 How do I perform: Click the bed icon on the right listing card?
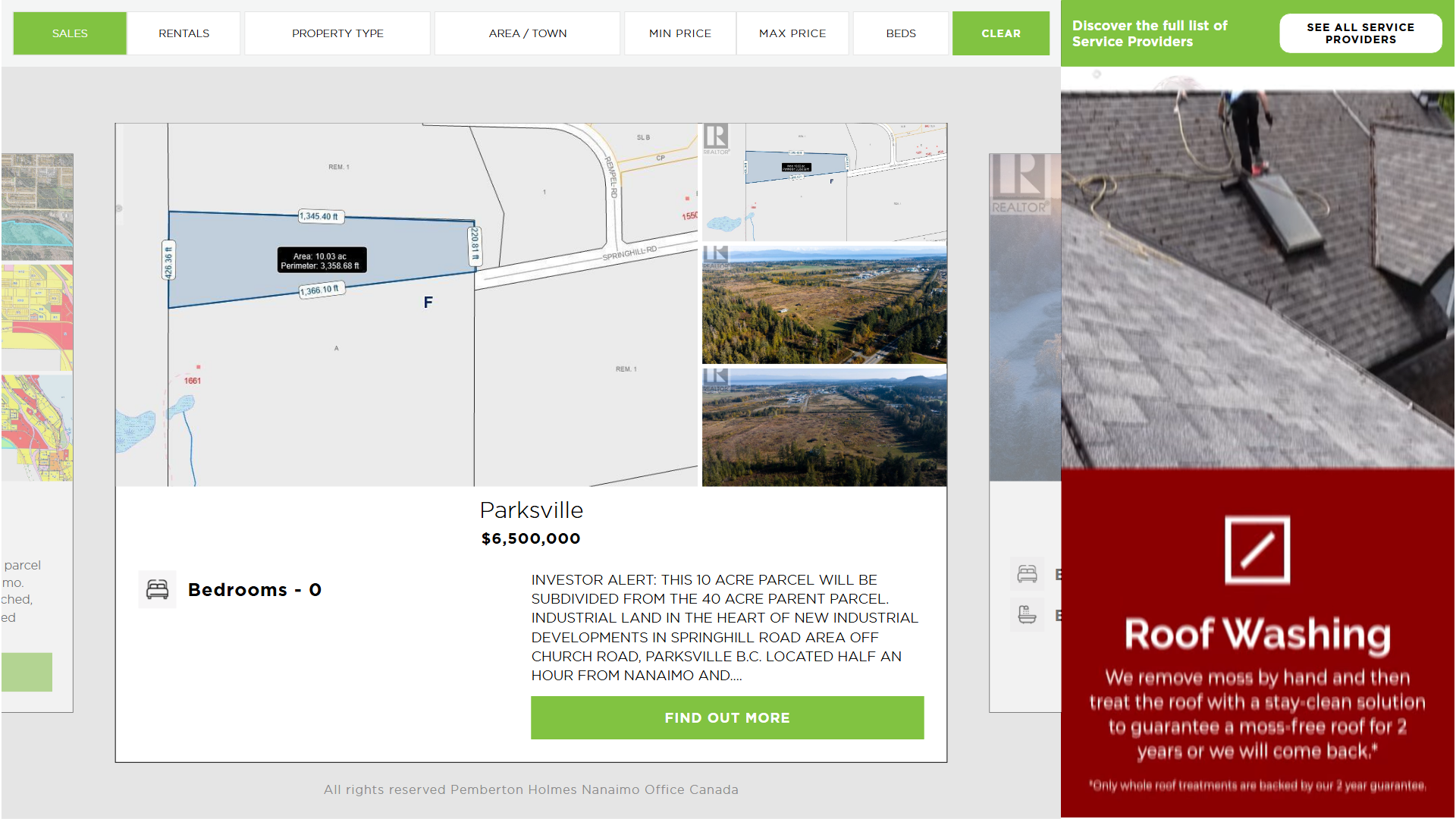[x=1027, y=574]
